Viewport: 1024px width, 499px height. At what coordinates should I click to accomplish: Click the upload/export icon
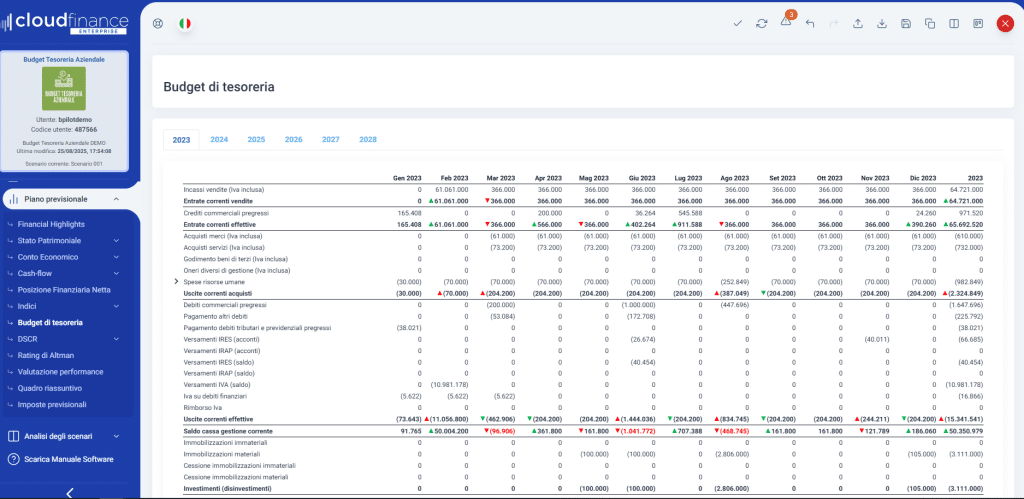[x=858, y=24]
